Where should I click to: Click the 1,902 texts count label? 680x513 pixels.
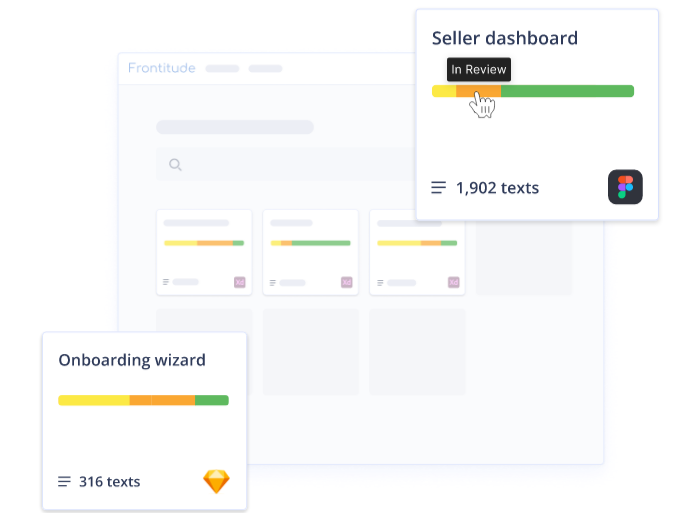[x=497, y=187]
